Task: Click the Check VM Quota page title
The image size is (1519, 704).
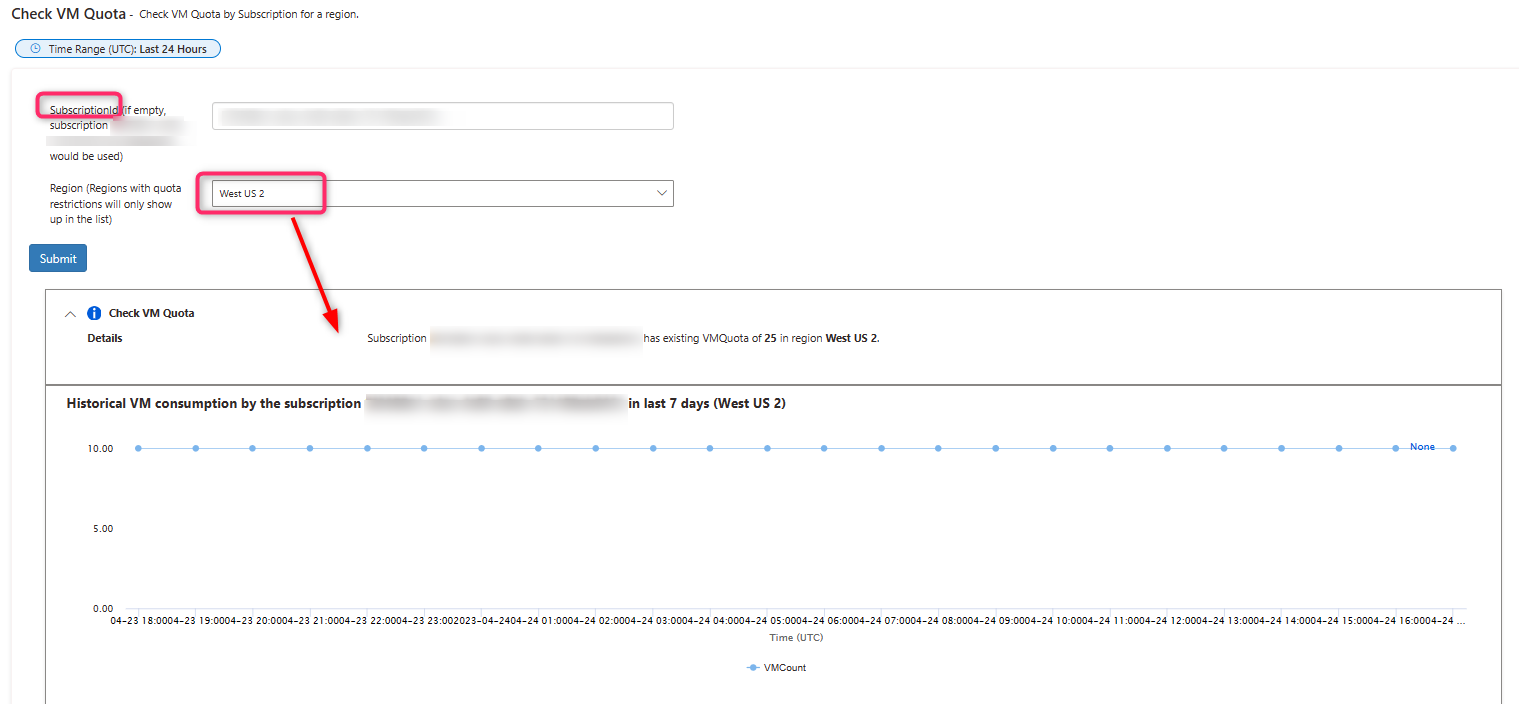Action: (x=69, y=15)
